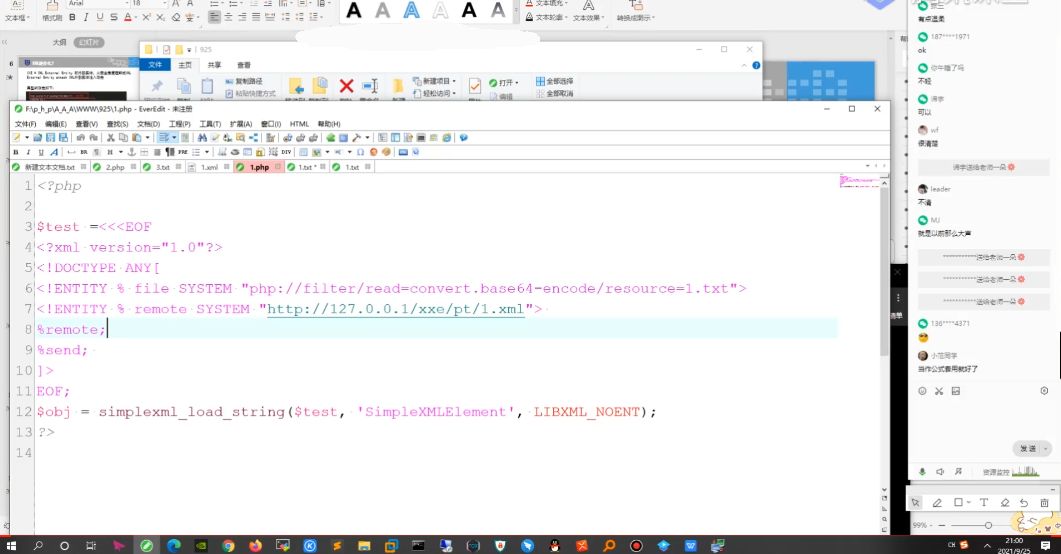This screenshot has width=1061, height=554.
Task: Toggle the highlighted line-wrap toolbar button
Action: [x=164, y=137]
